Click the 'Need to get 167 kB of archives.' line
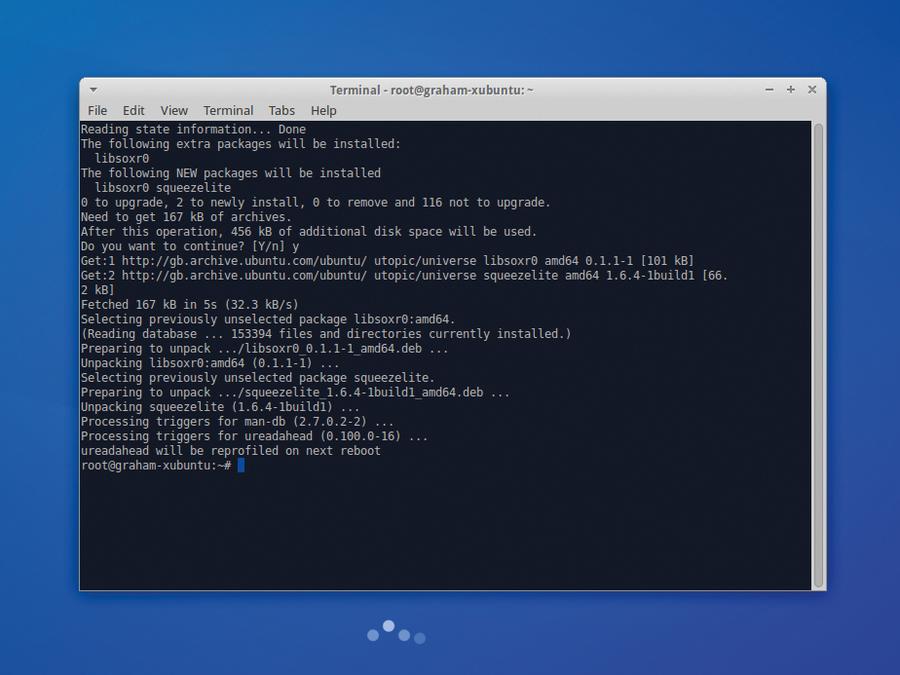This screenshot has width=900, height=675. pos(186,217)
